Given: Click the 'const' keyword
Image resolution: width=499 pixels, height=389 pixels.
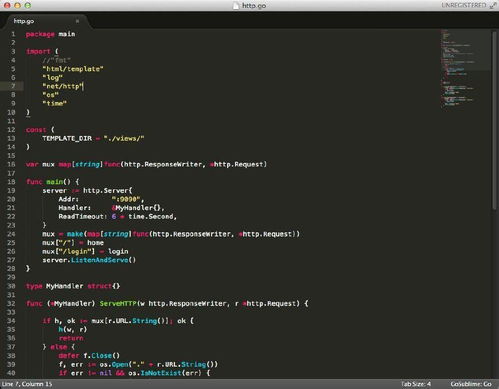Looking at the screenshot, I should [36, 130].
